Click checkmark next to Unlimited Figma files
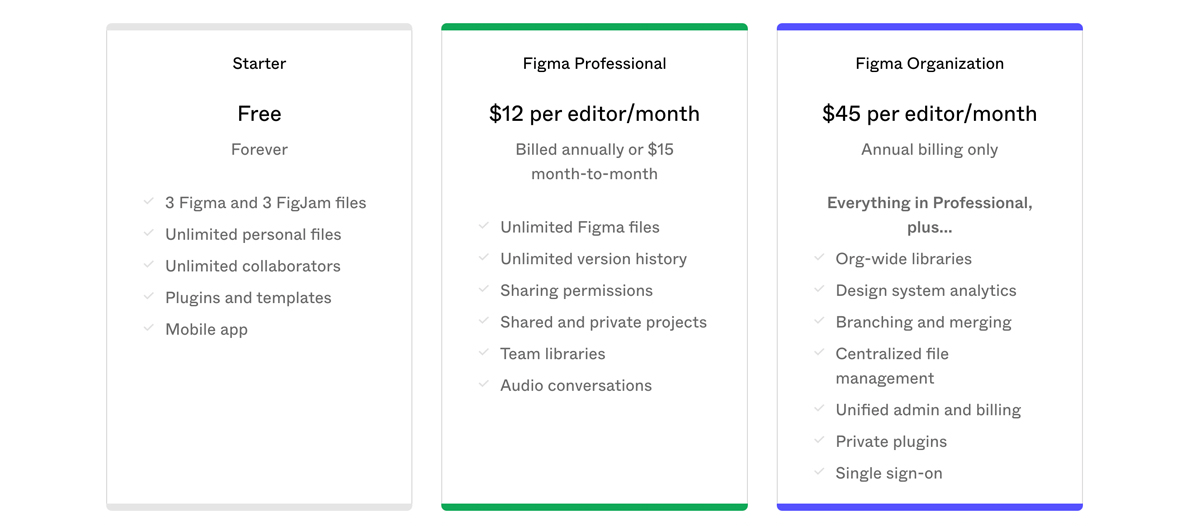The height and width of the screenshot is (530, 1200). coord(483,226)
